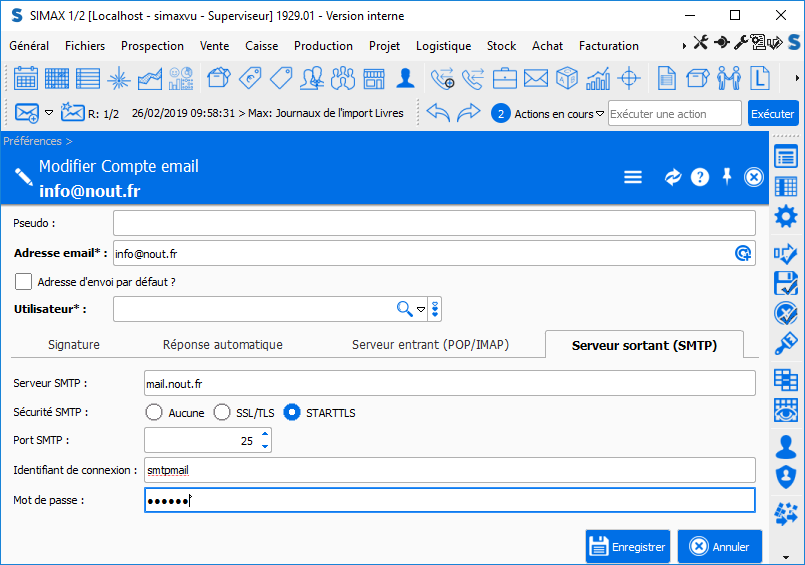The width and height of the screenshot is (805, 565).
Task: Click the refresh arrows icon in header
Action: (673, 177)
